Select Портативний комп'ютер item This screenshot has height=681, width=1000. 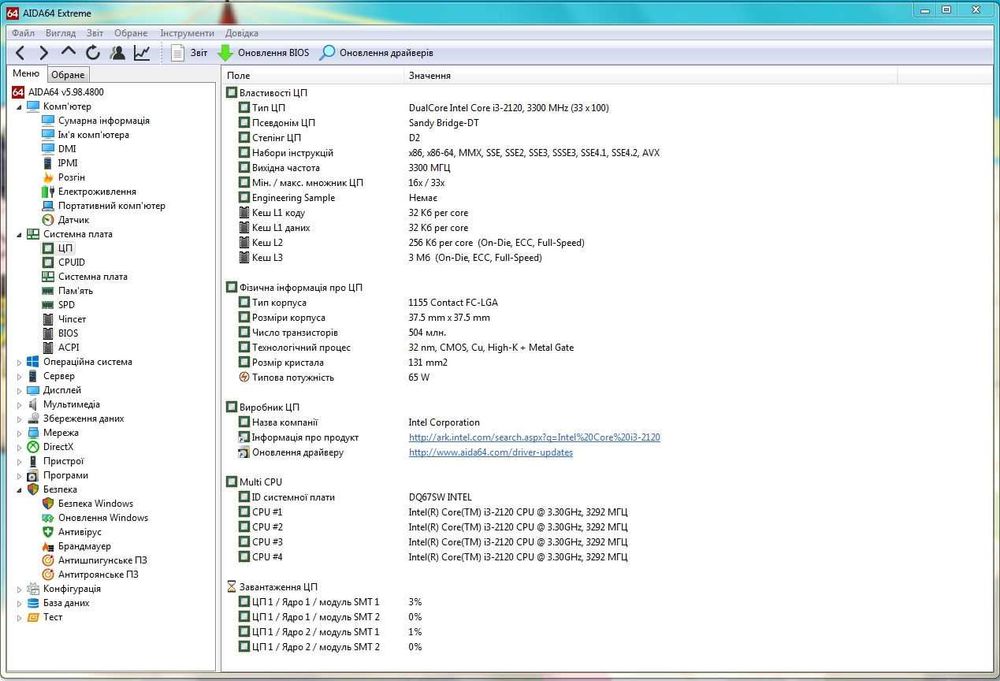112,205
